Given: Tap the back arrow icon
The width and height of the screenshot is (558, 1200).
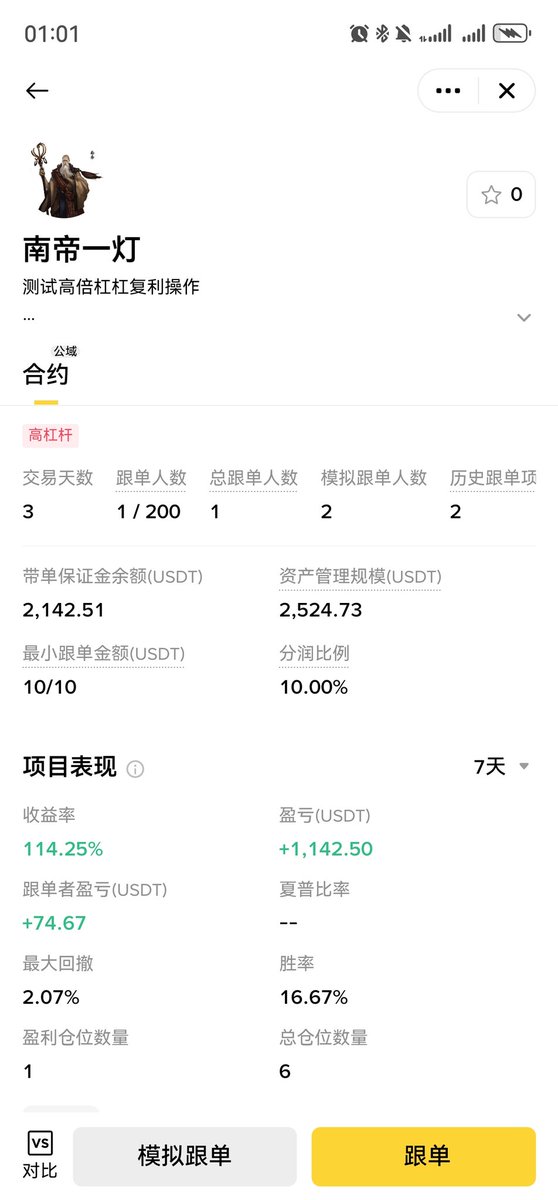Looking at the screenshot, I should [x=37, y=91].
